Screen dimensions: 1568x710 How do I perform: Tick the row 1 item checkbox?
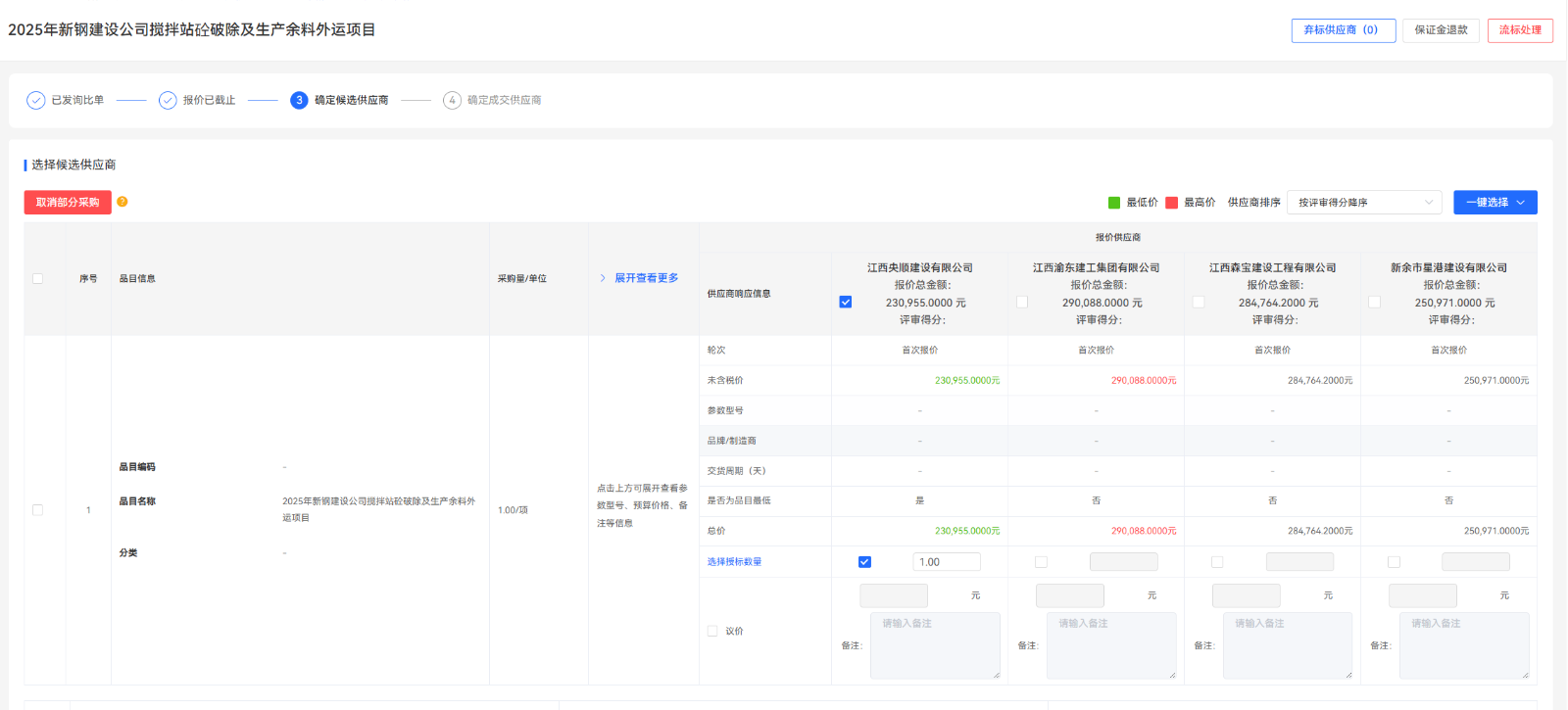tap(38, 510)
